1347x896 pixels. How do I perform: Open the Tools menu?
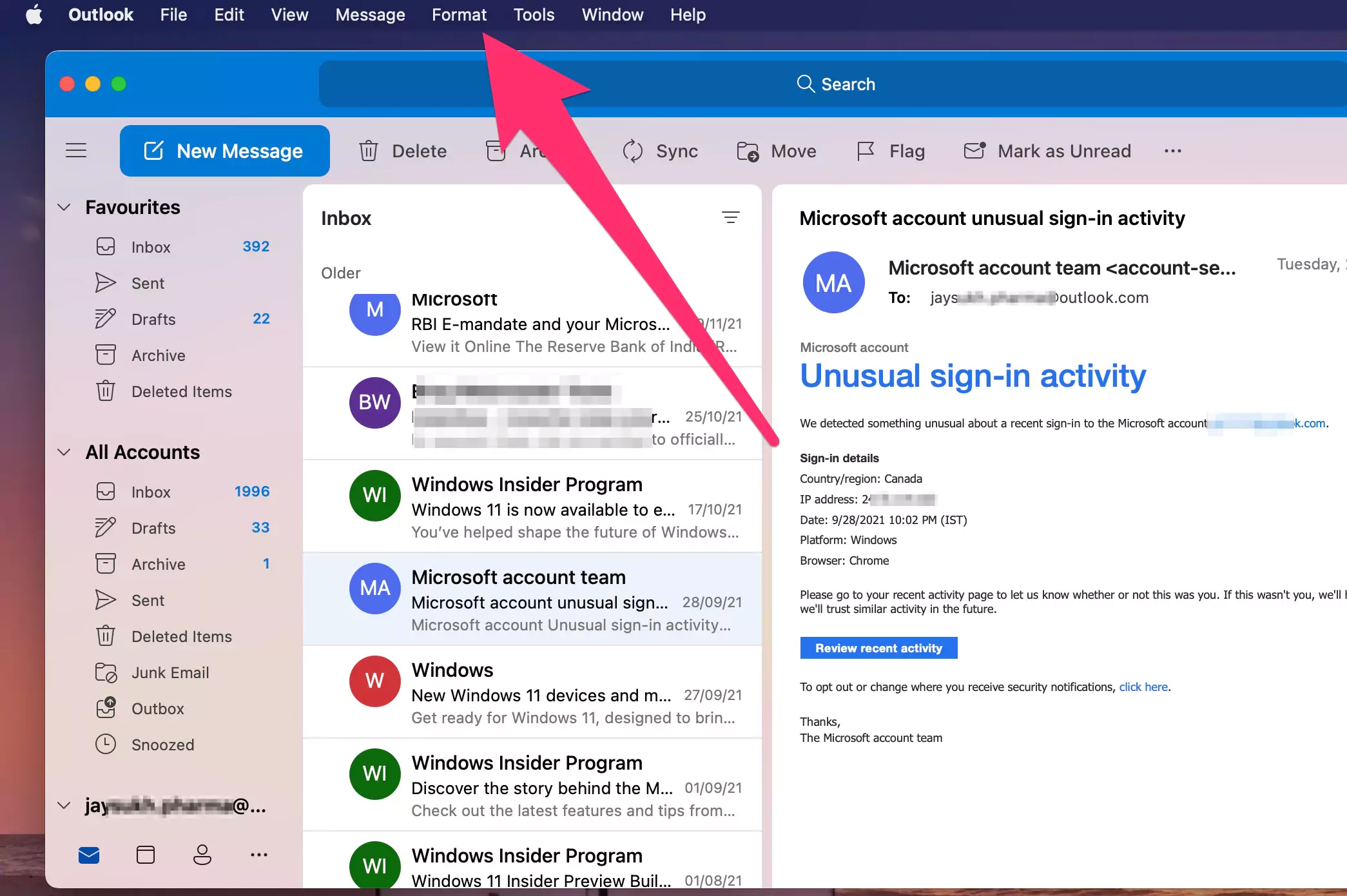[x=534, y=14]
